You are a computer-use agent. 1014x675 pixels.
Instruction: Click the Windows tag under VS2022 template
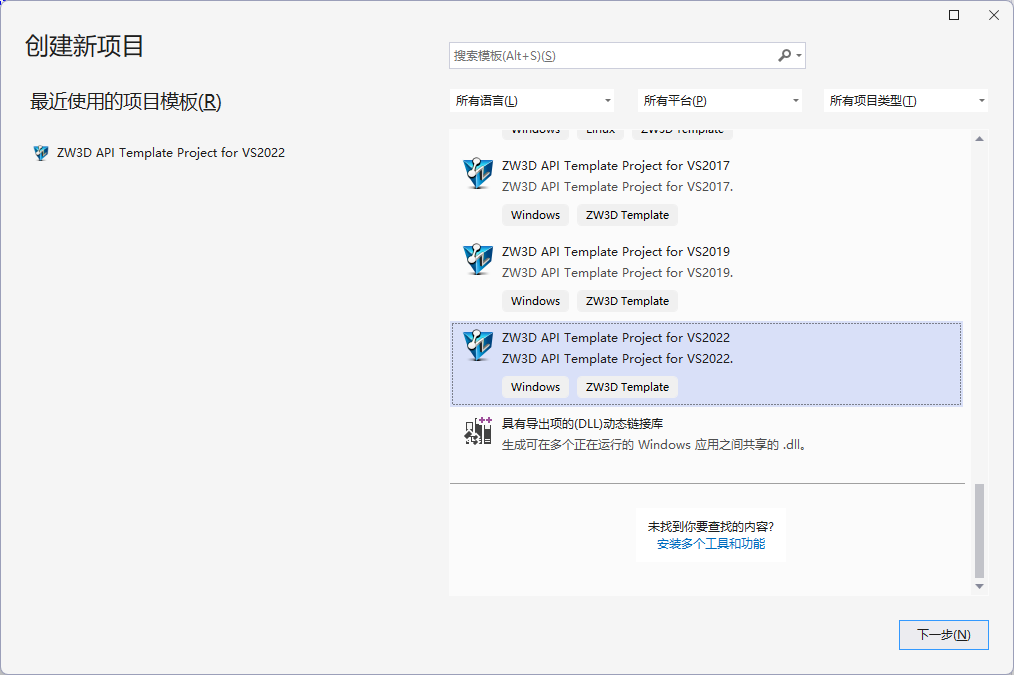535,387
